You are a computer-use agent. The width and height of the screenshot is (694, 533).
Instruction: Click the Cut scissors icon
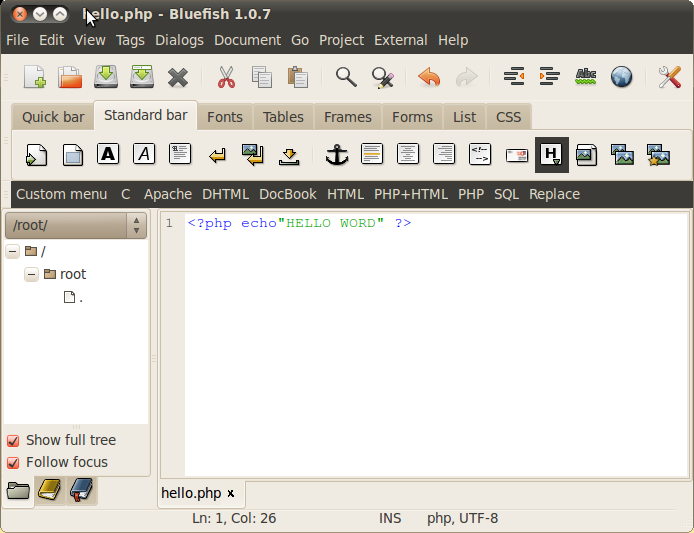pyautogui.click(x=226, y=77)
